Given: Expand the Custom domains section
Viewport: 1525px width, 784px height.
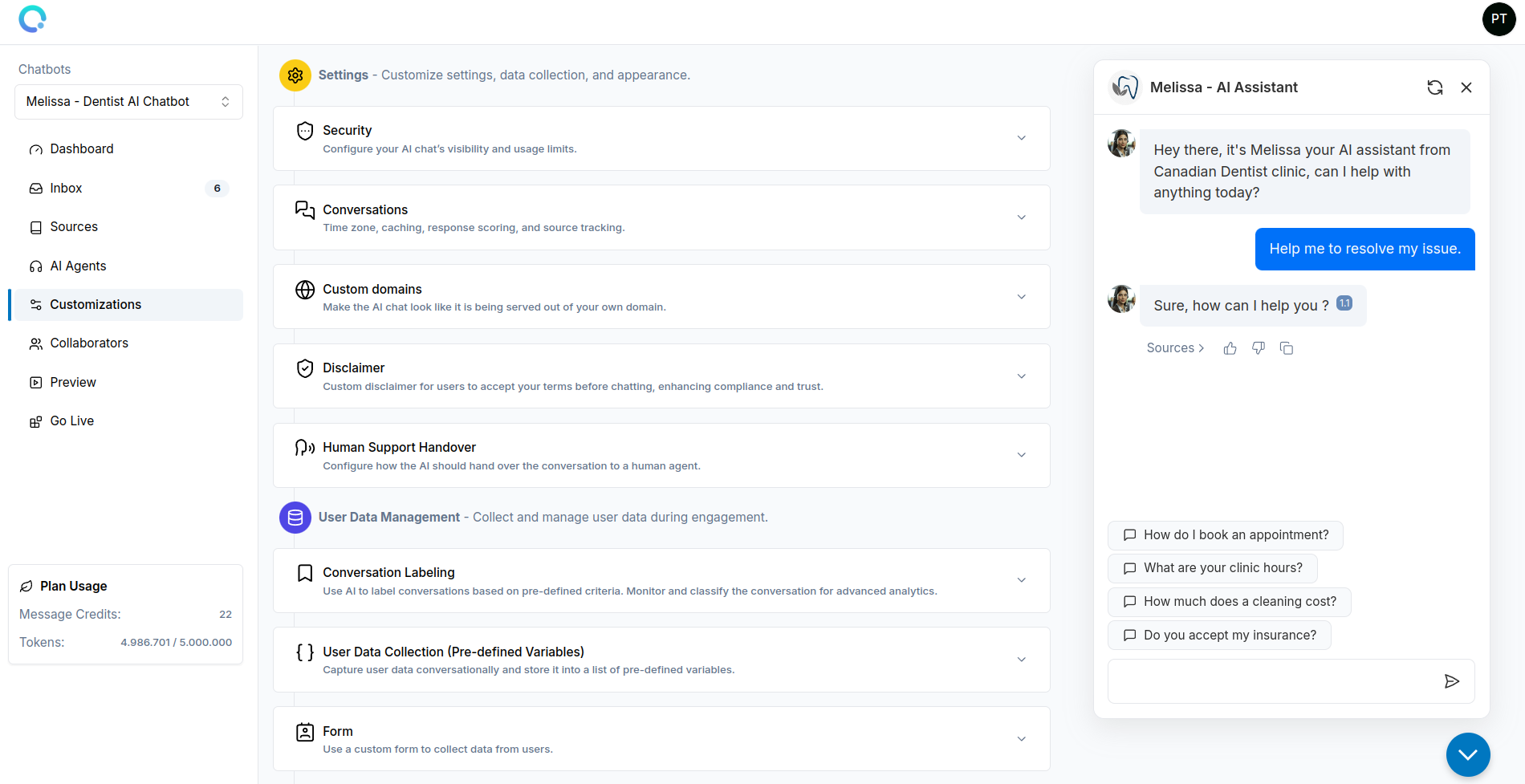Looking at the screenshot, I should coord(1021,296).
